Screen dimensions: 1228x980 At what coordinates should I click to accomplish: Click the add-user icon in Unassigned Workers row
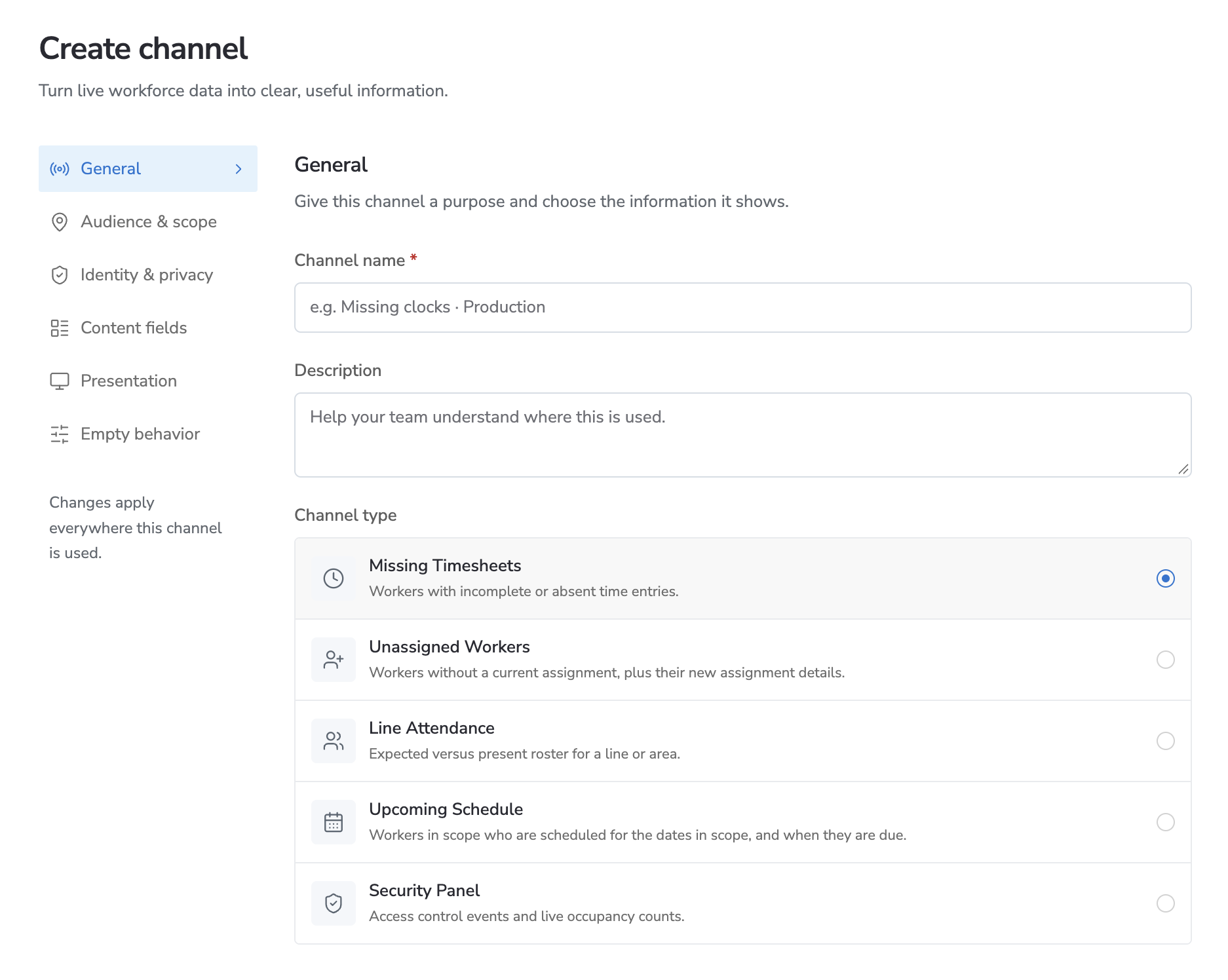[334, 660]
